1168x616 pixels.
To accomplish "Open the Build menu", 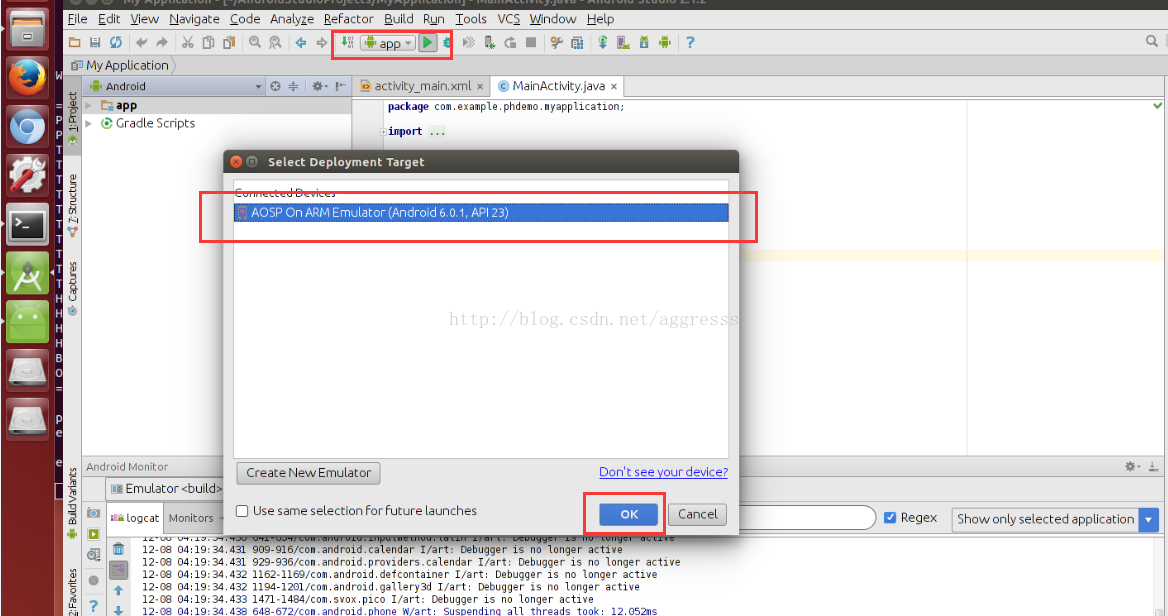I will point(399,19).
